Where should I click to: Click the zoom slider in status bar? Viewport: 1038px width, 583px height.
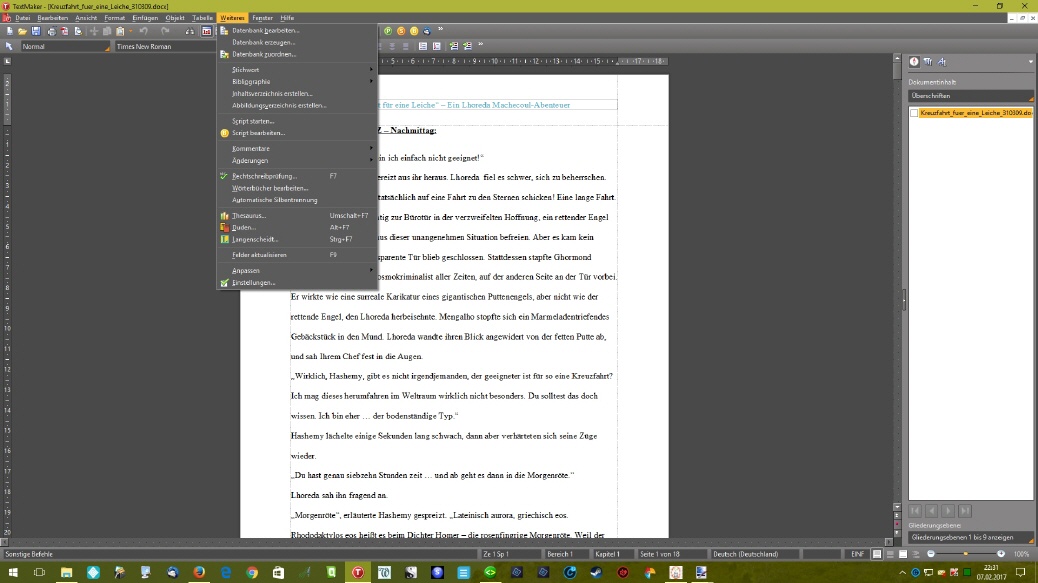(x=966, y=553)
